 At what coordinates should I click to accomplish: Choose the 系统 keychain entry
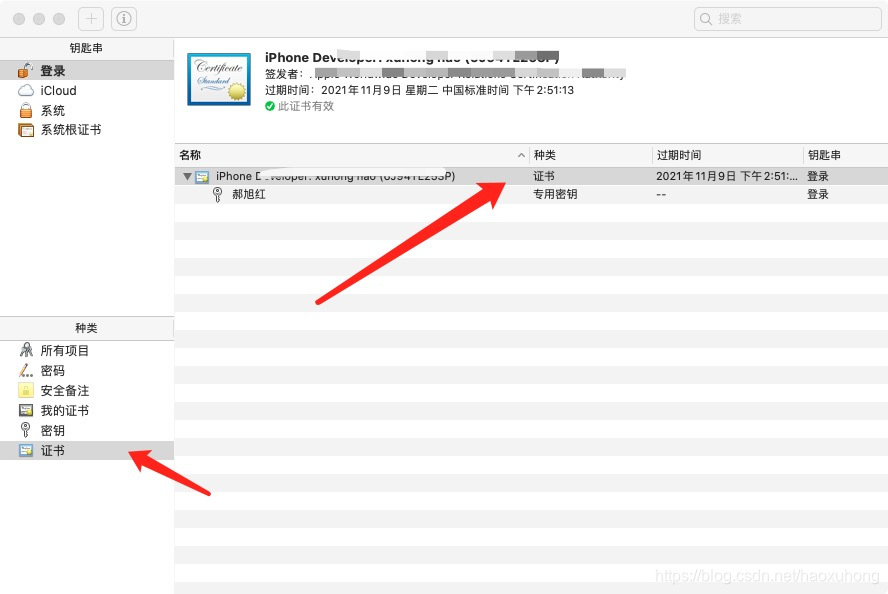coord(87,110)
